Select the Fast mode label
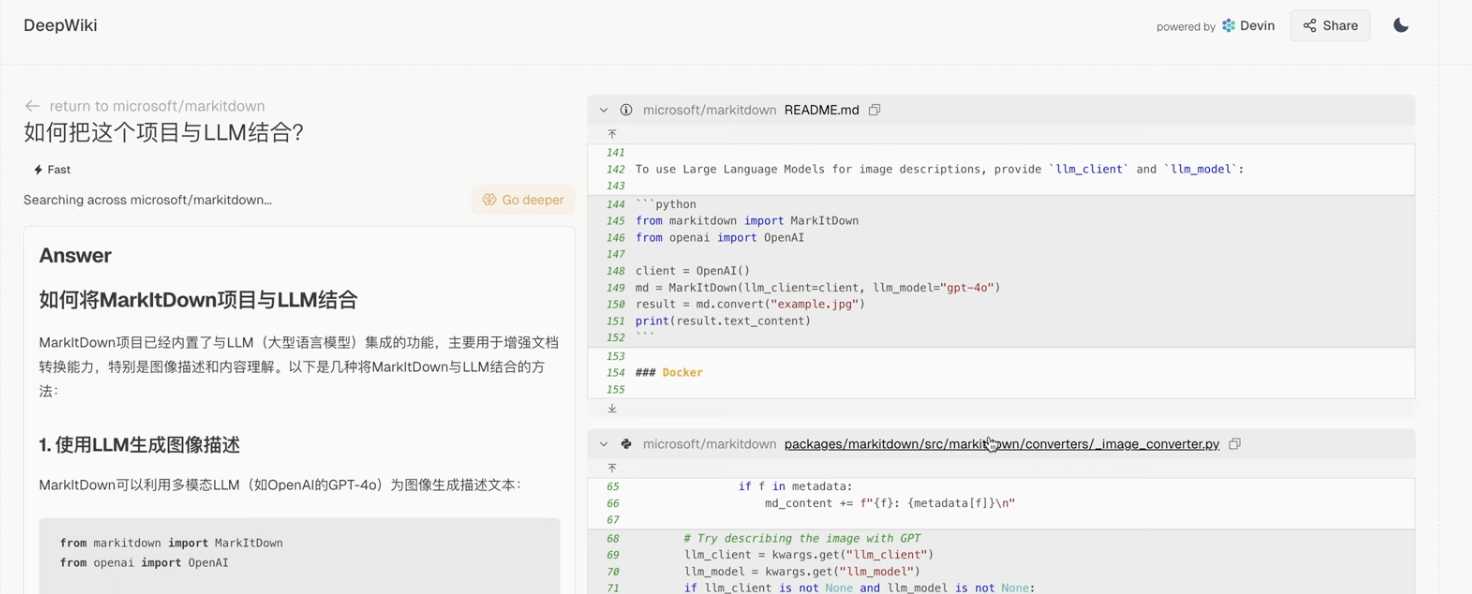This screenshot has height=594, width=1472. click(59, 170)
